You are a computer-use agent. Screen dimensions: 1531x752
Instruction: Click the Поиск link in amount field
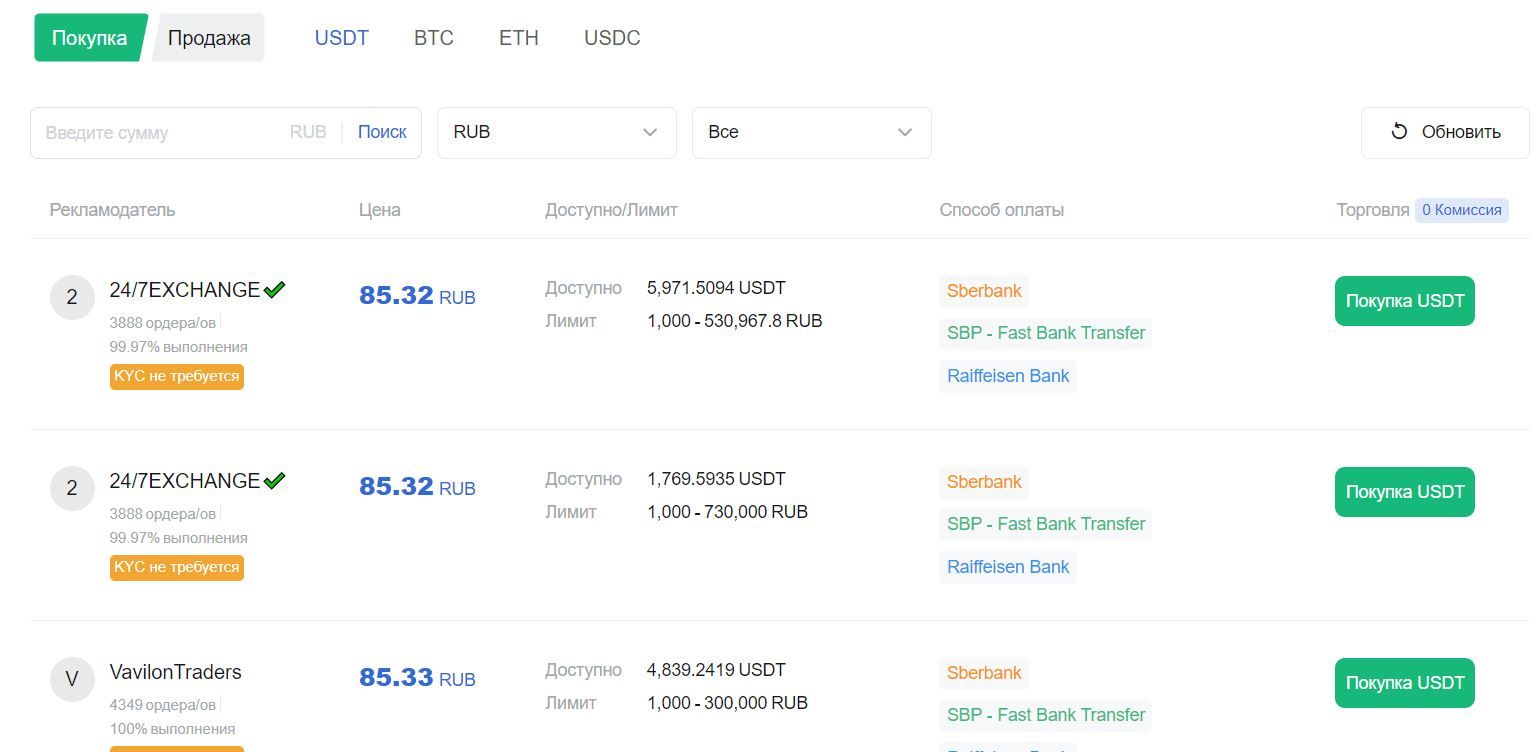[x=382, y=132]
